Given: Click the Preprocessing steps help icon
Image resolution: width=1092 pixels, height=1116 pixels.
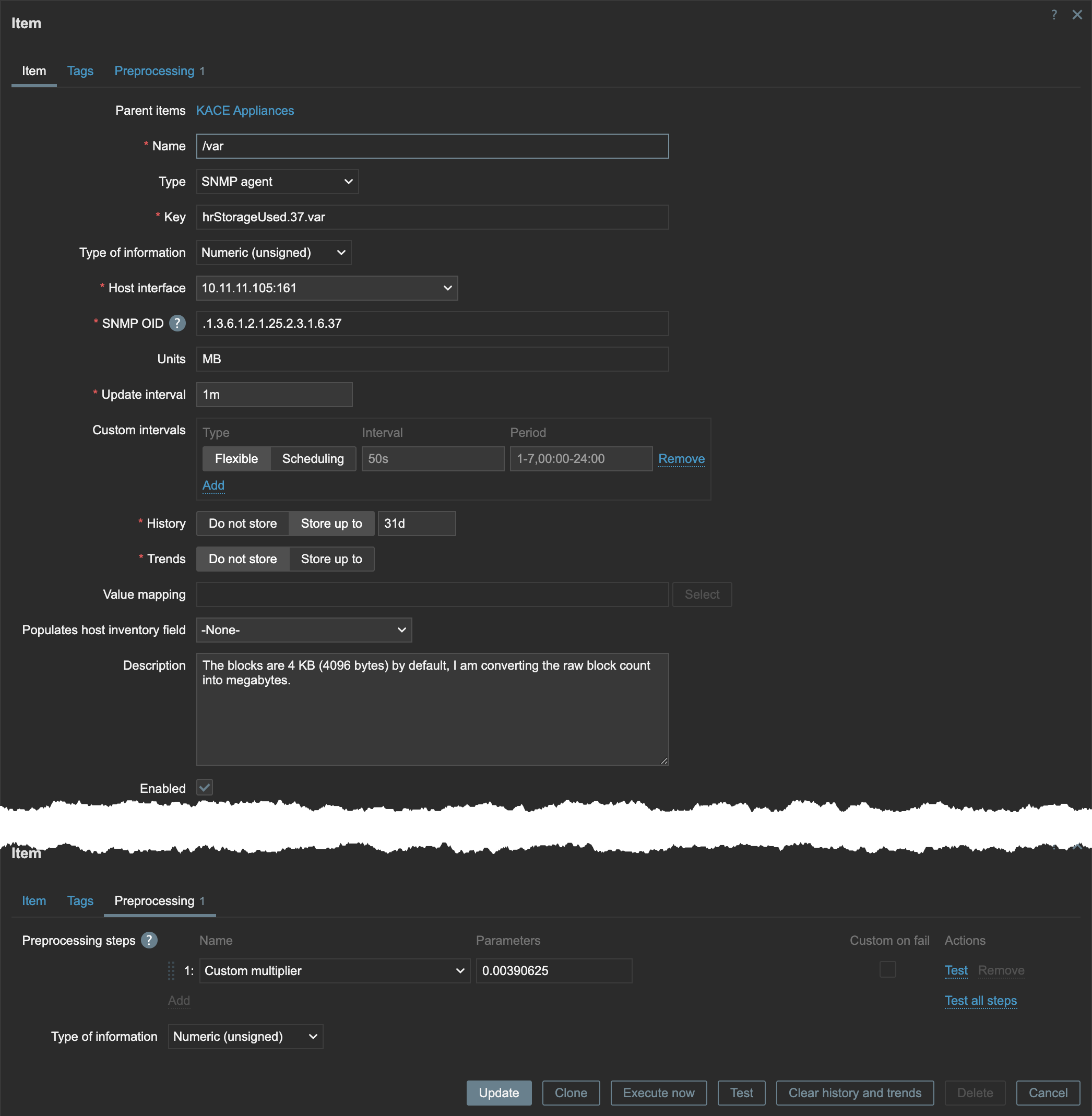Looking at the screenshot, I should click(149, 940).
